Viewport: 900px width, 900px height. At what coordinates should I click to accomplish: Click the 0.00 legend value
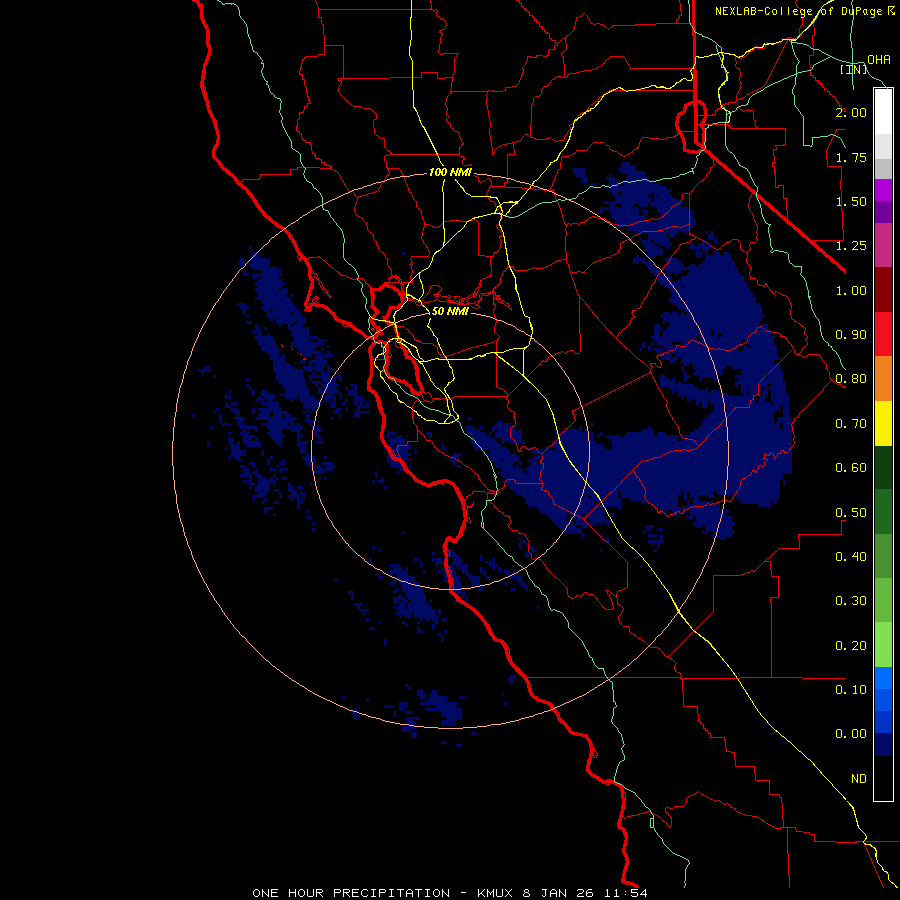coord(851,734)
